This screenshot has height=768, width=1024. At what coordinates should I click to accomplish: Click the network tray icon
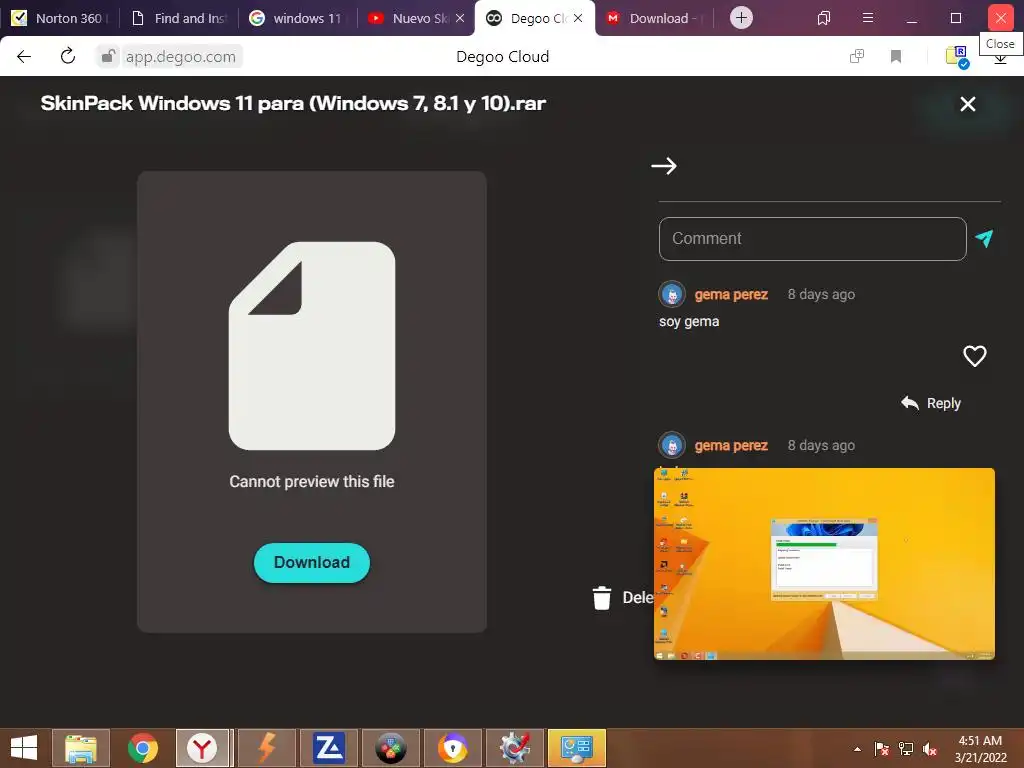pos(906,749)
